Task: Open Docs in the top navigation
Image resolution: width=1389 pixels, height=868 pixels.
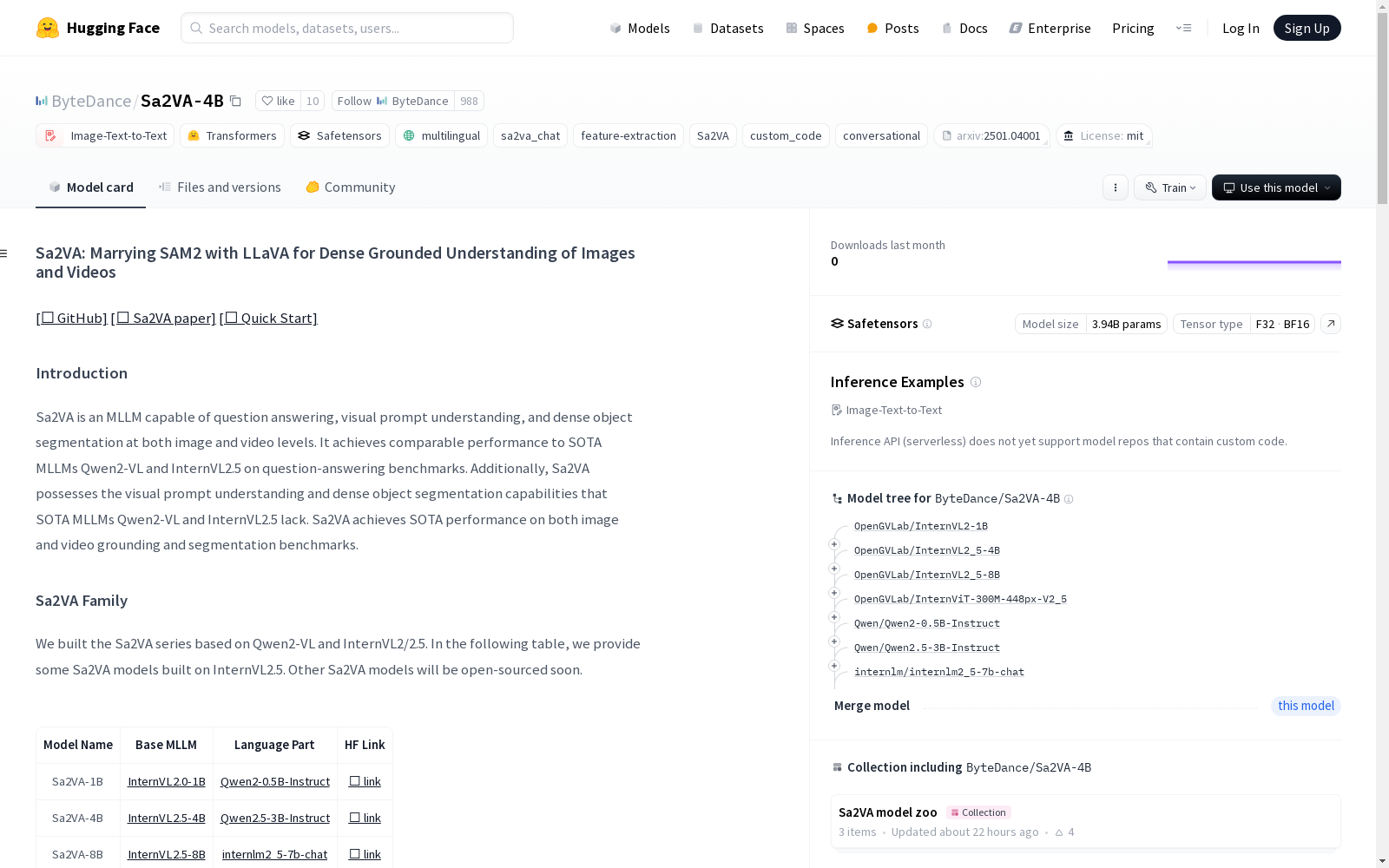Action: [964, 28]
